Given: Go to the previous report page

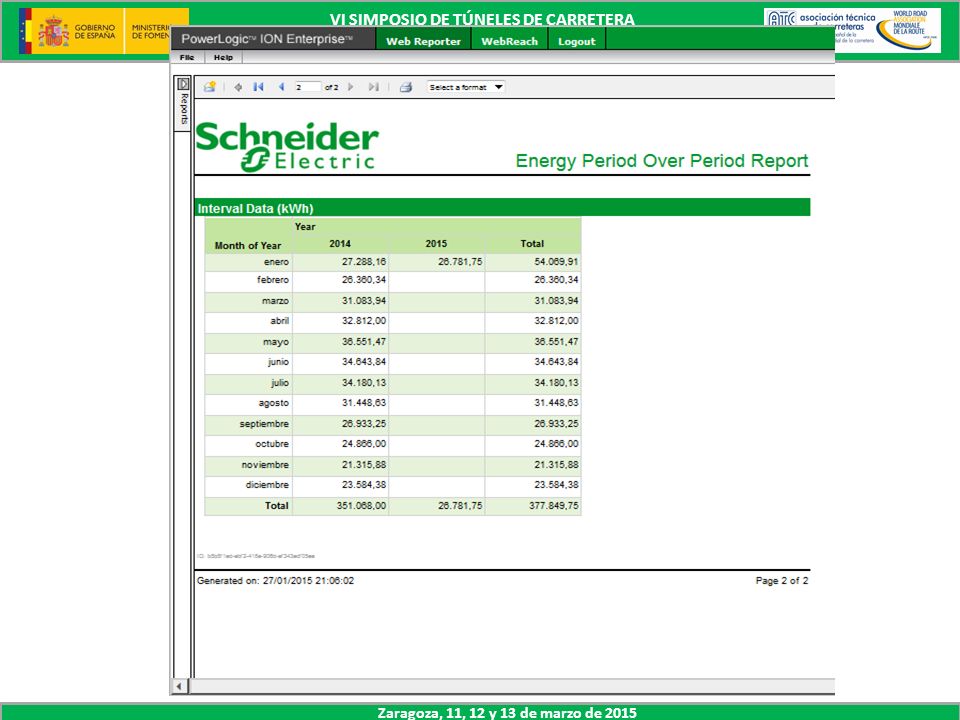Looking at the screenshot, I should (282, 87).
